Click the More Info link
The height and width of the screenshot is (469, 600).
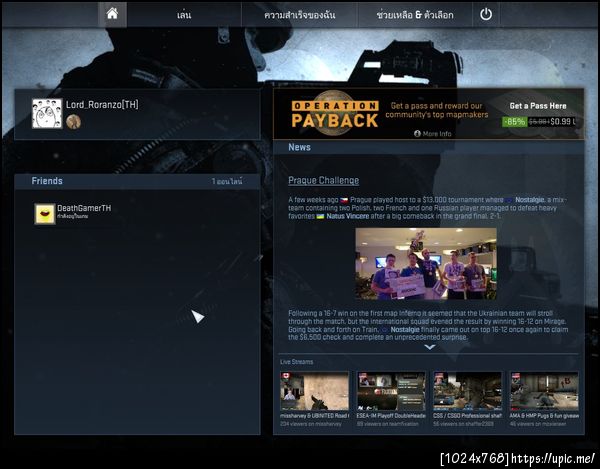coord(437,134)
